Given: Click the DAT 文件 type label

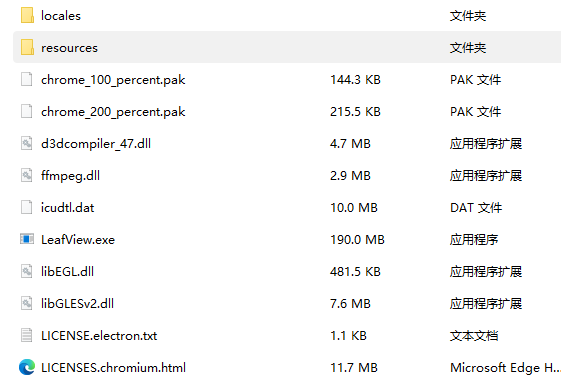Looking at the screenshot, I should point(476,207).
